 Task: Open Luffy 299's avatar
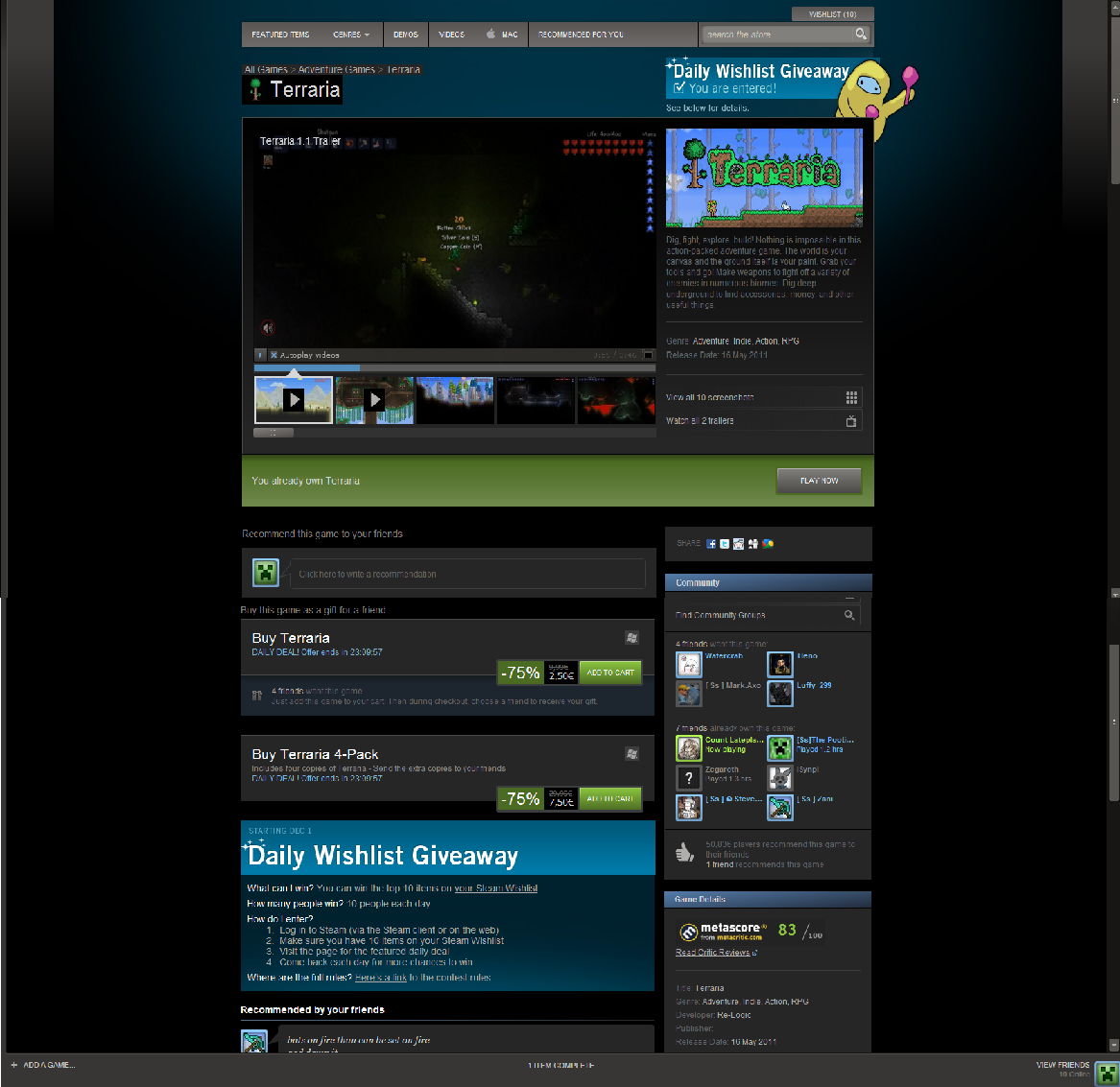pos(780,694)
